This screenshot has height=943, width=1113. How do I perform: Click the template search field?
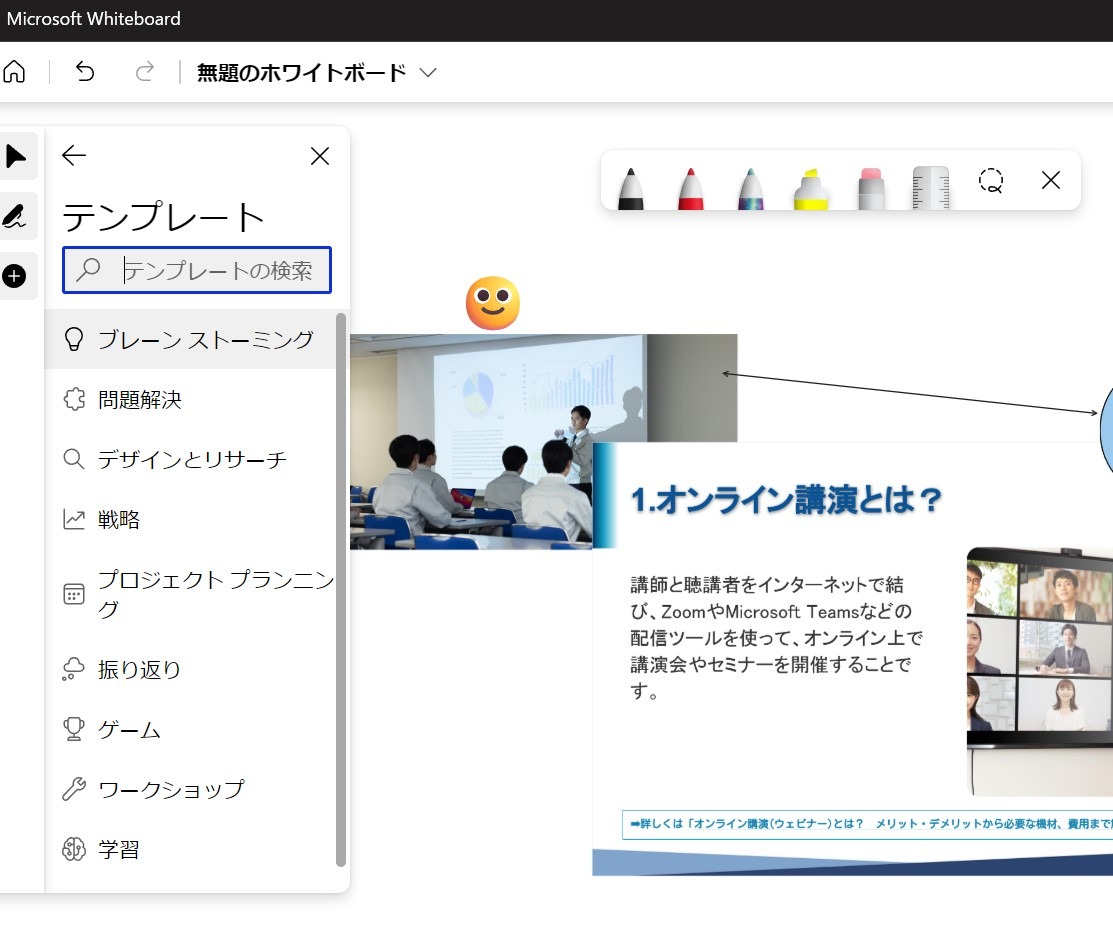click(x=196, y=269)
